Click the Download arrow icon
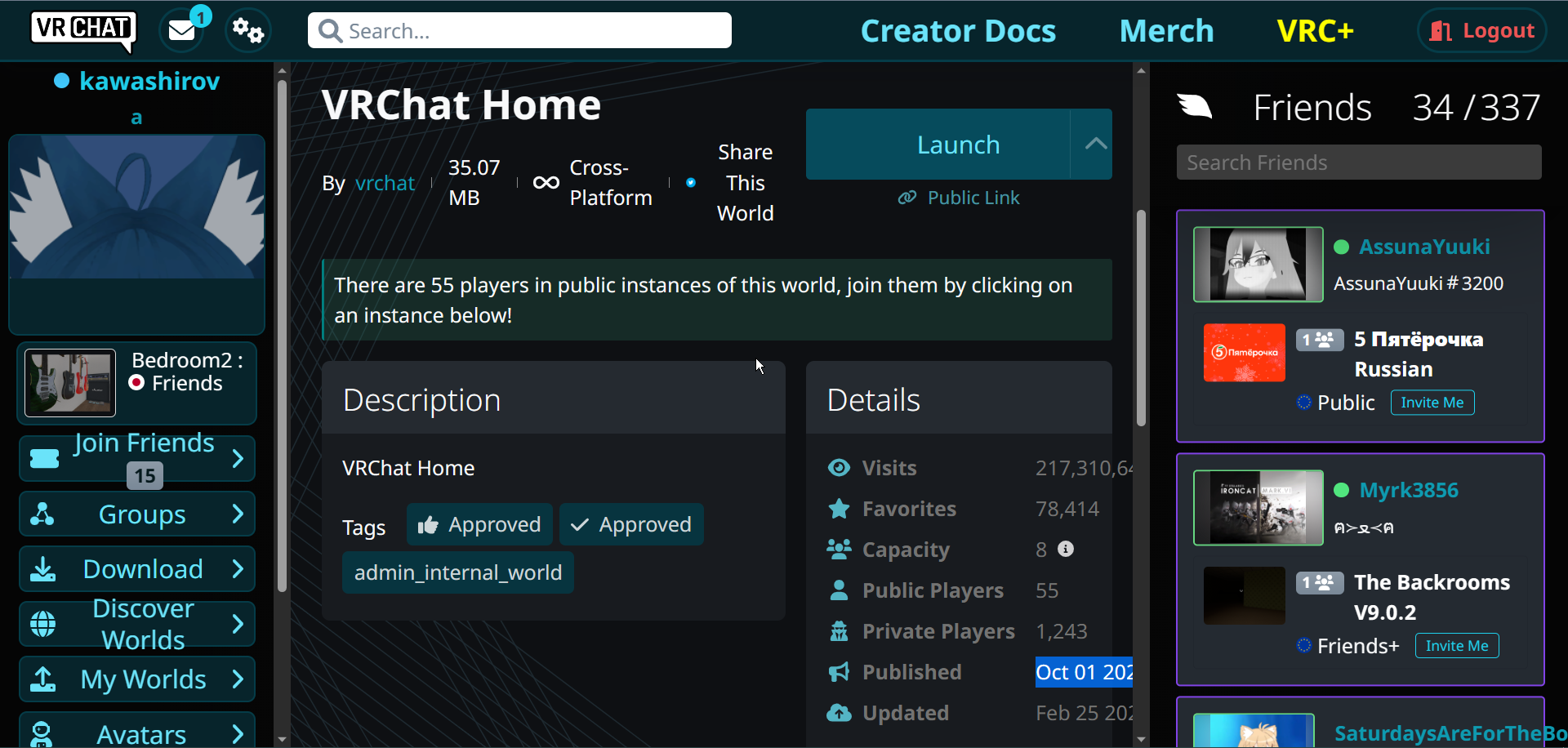1568x748 pixels. tap(42, 569)
